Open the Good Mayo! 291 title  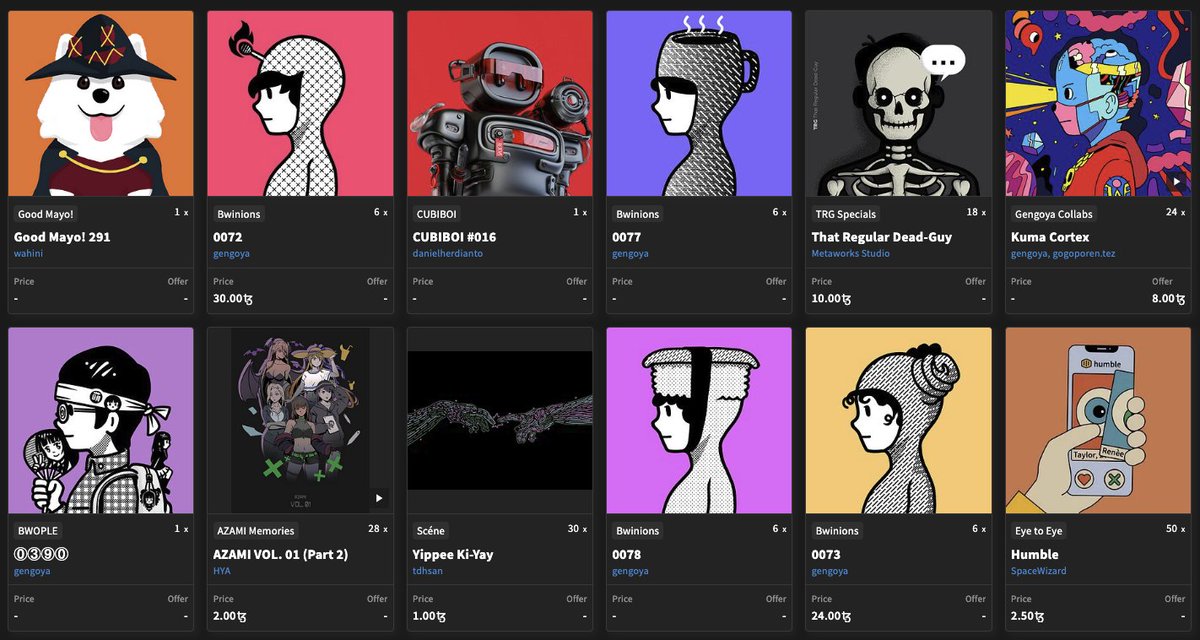tap(62, 237)
